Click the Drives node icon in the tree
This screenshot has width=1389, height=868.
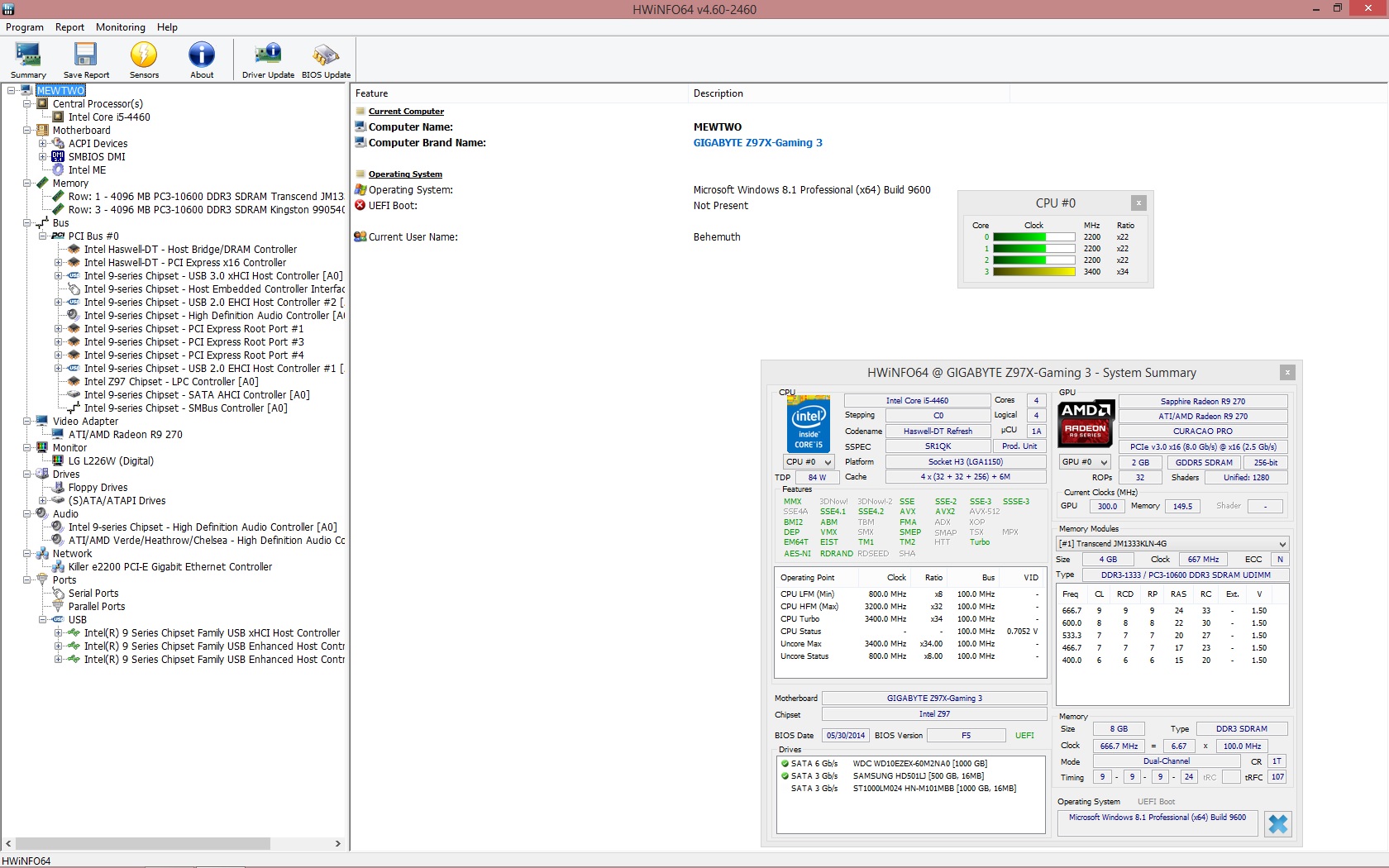click(x=43, y=475)
